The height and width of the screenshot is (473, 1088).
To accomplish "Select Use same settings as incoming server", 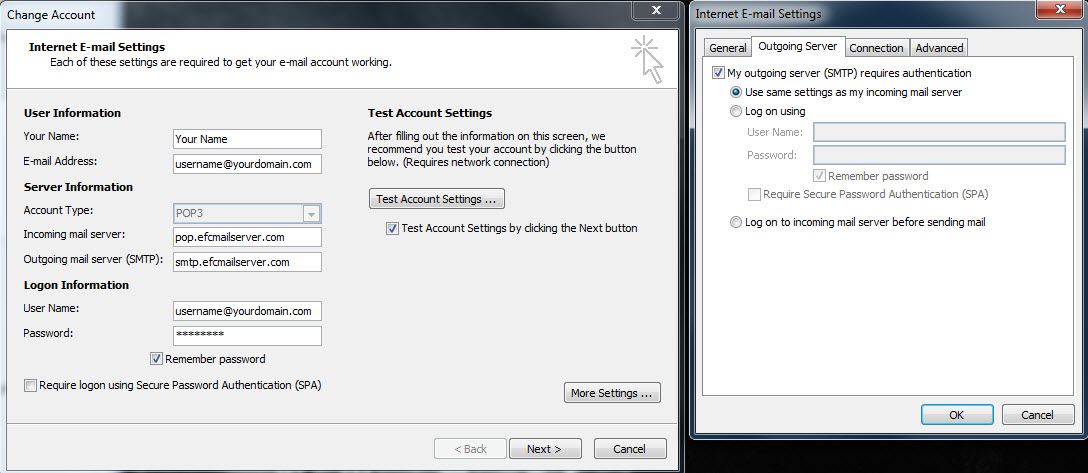I will [x=736, y=92].
